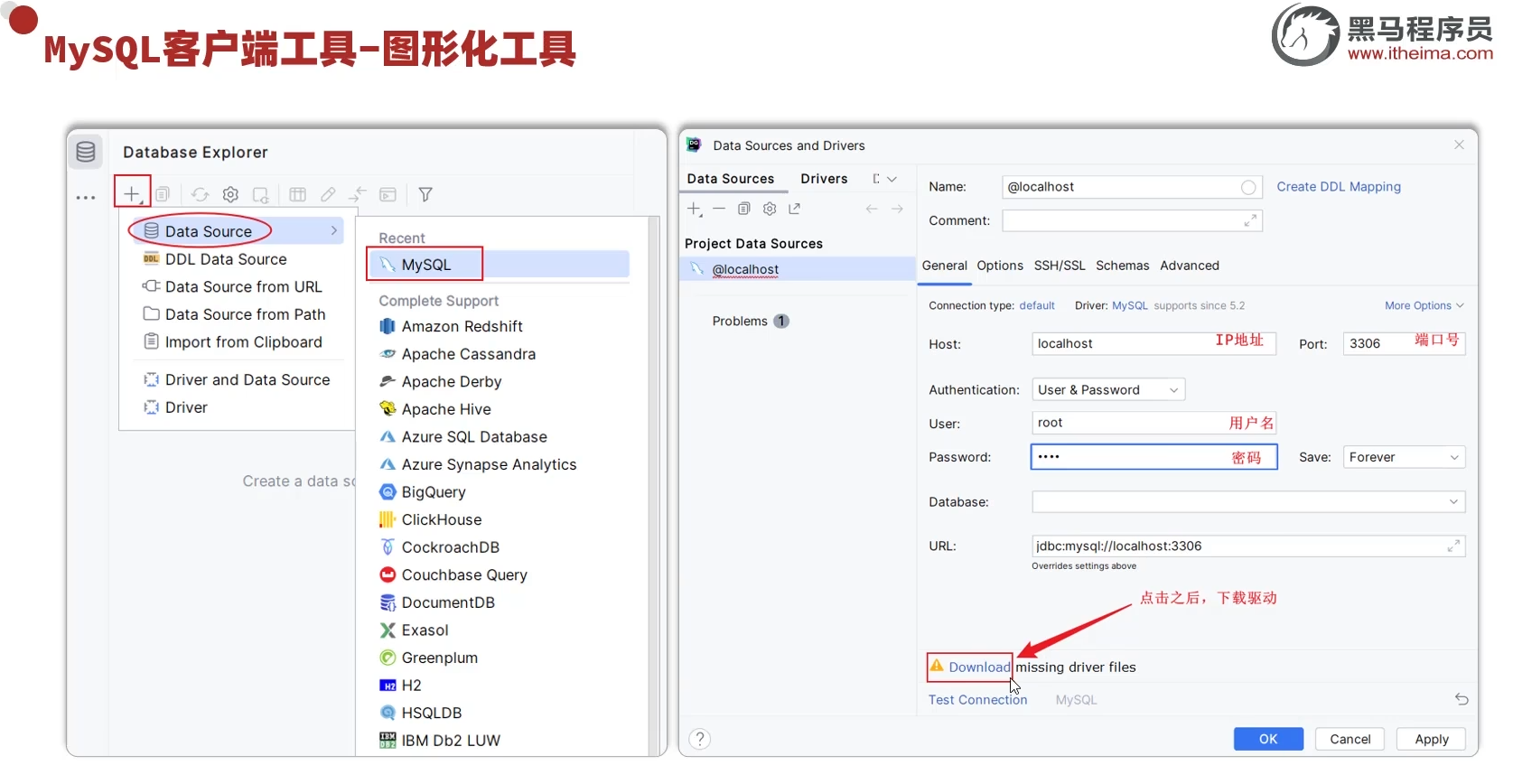Click the Download missing driver files link
Screen dimensions: 1513x784
tap(979, 667)
